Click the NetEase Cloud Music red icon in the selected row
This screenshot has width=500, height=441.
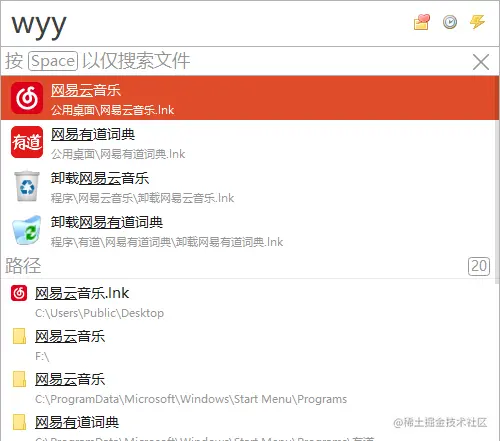tap(27, 98)
